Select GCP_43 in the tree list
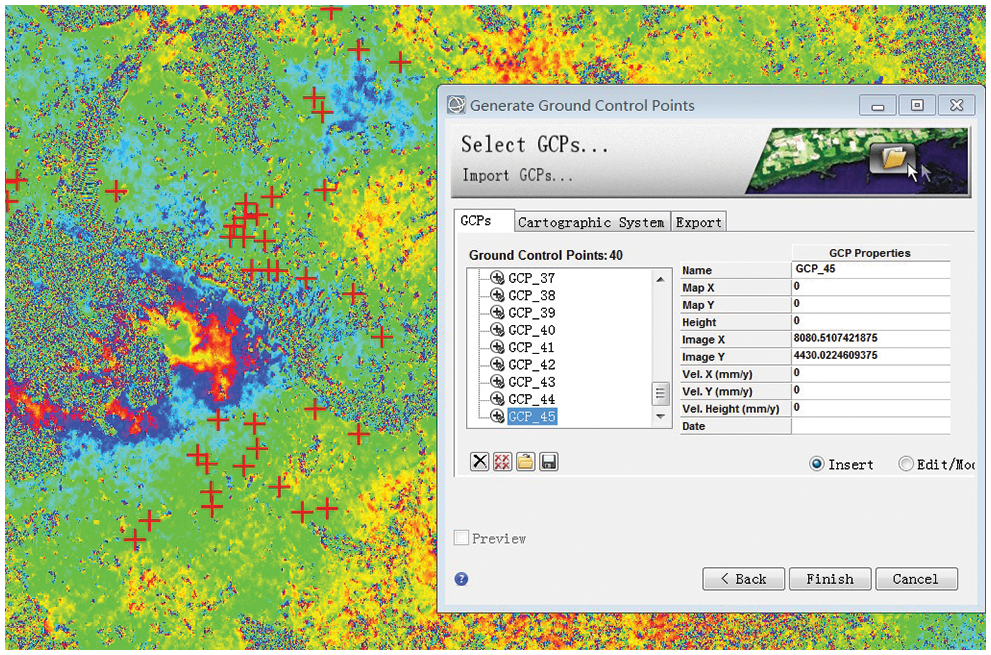The width and height of the screenshot is (991, 655). (x=531, y=382)
